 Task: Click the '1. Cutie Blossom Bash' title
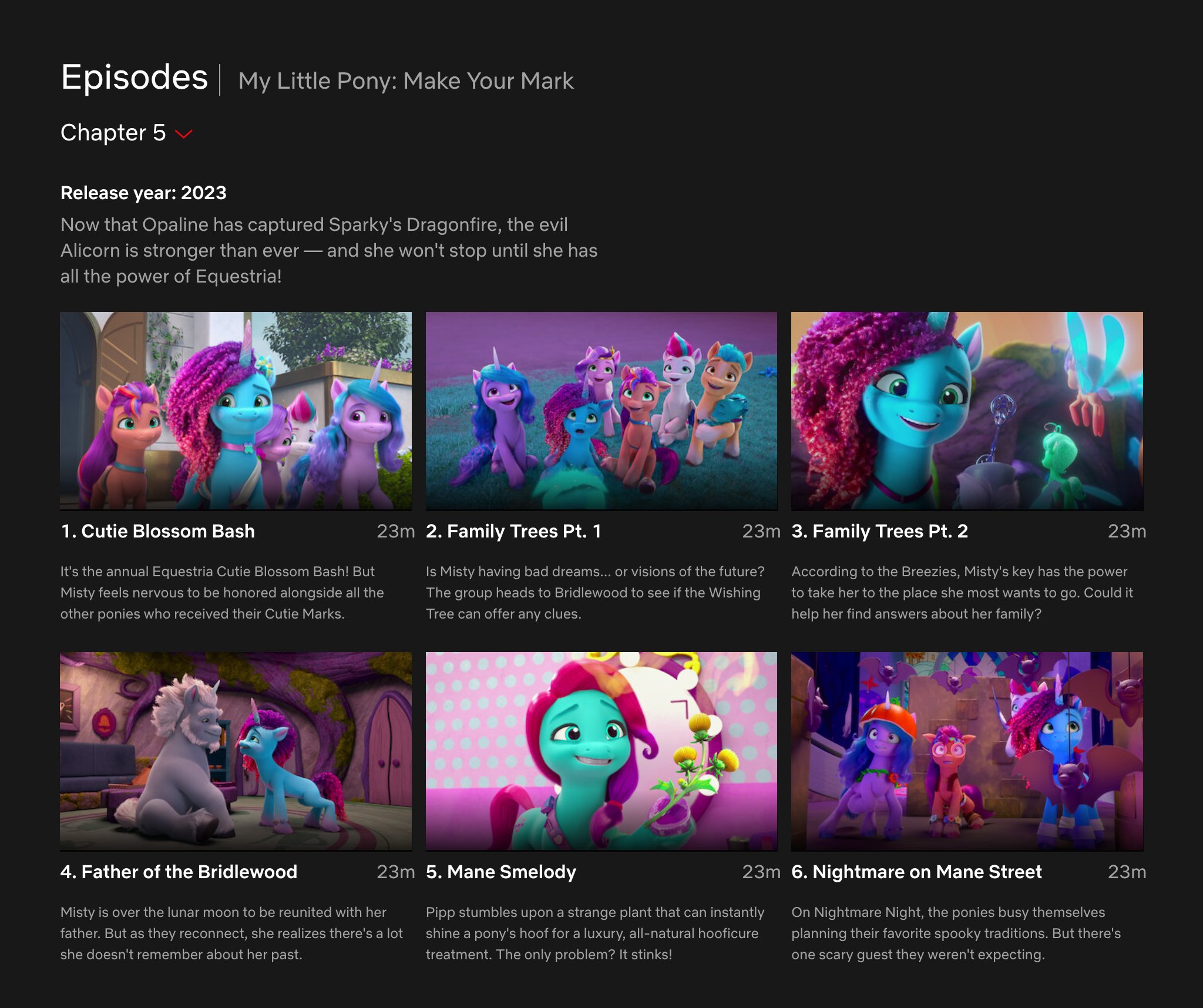(x=158, y=531)
